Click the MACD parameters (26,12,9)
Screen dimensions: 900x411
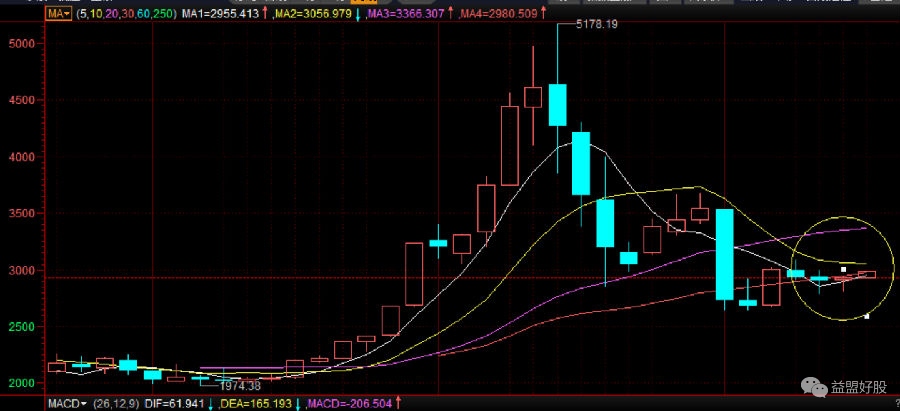[112, 403]
